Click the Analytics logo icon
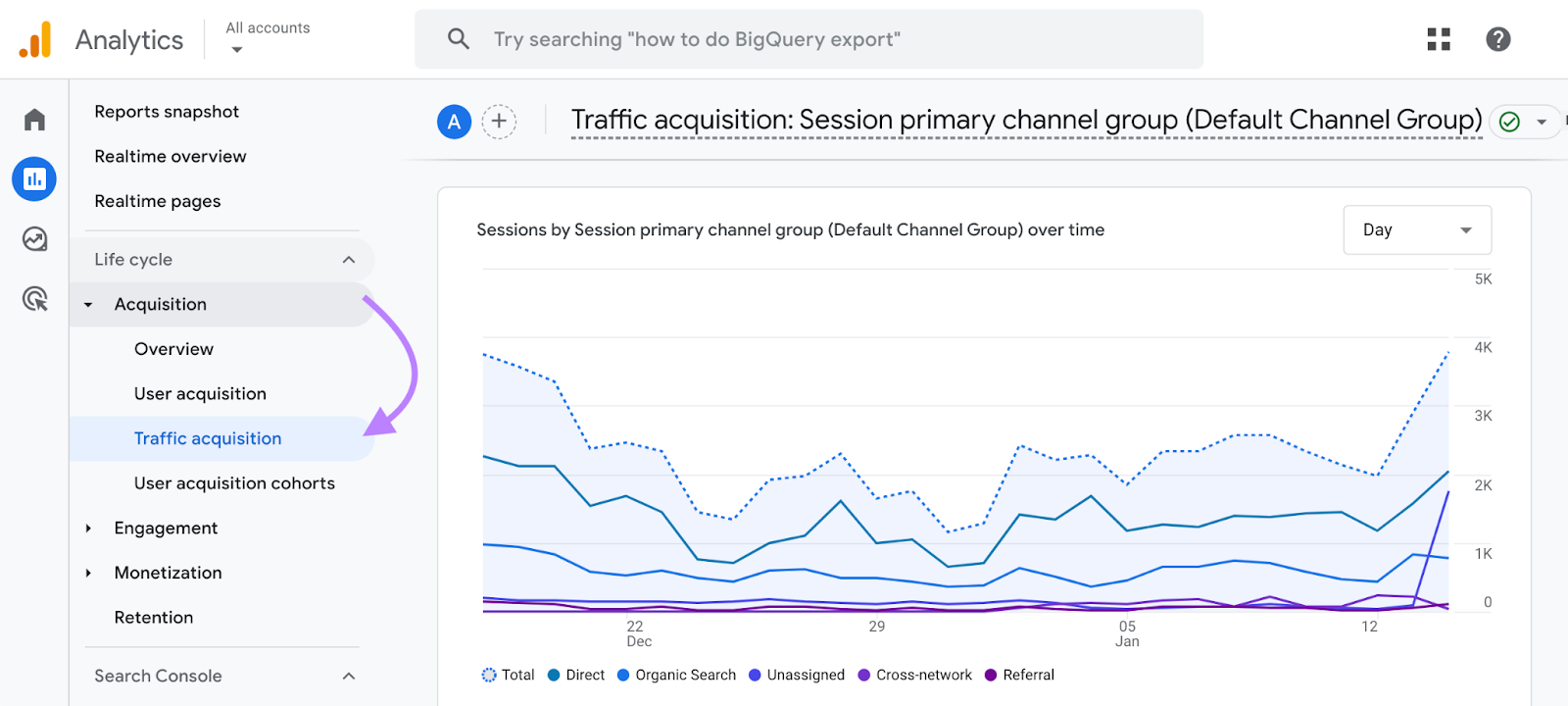1568x706 pixels. click(35, 40)
